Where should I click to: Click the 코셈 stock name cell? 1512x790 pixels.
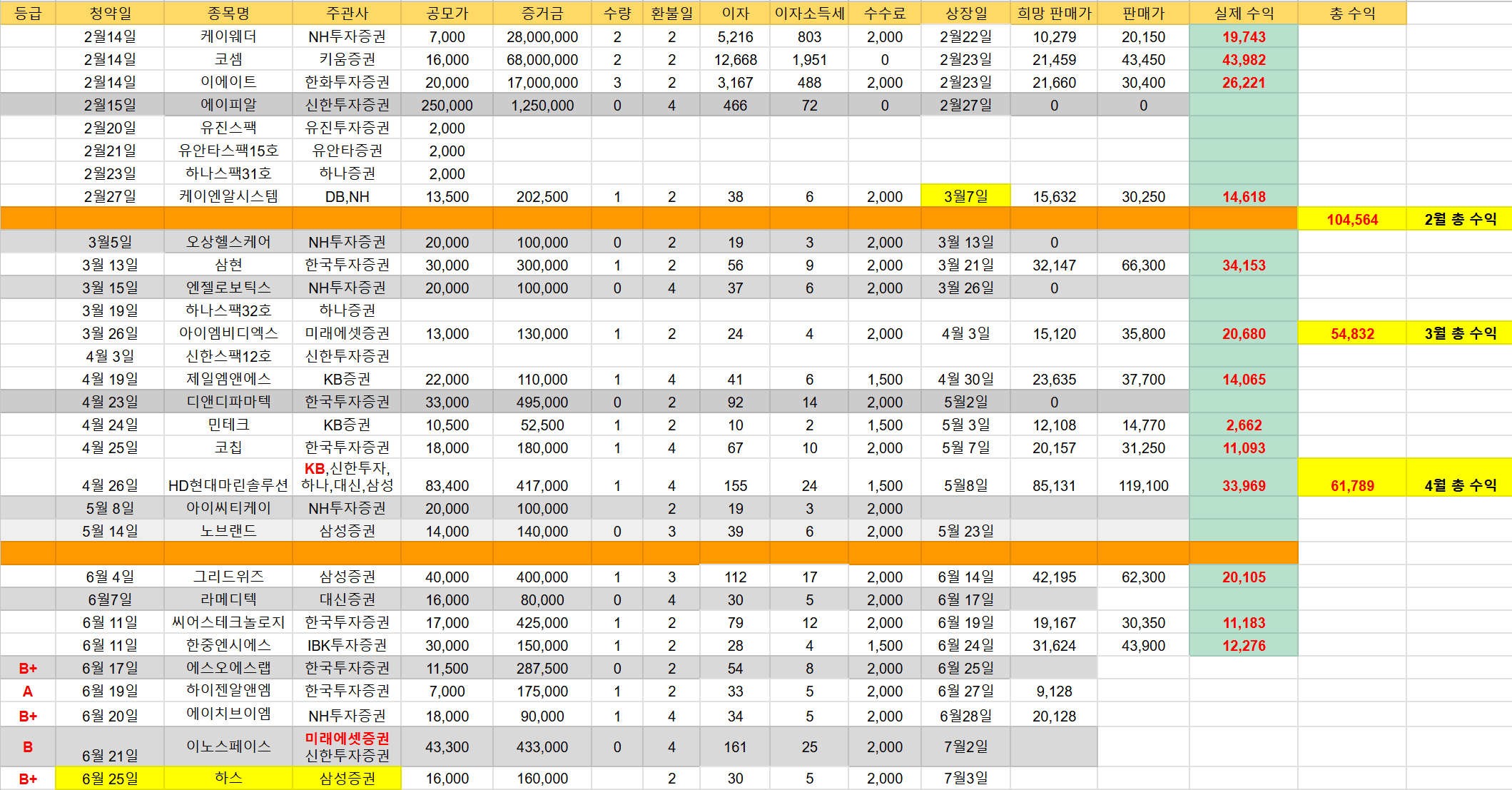(x=228, y=59)
